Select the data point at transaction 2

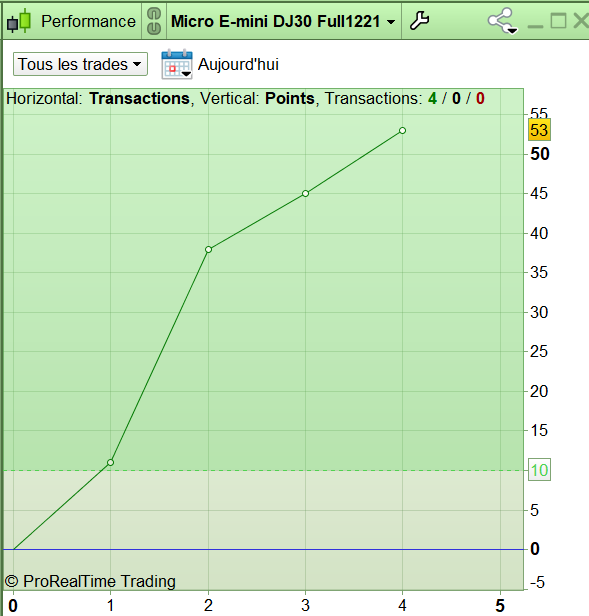coord(209,249)
